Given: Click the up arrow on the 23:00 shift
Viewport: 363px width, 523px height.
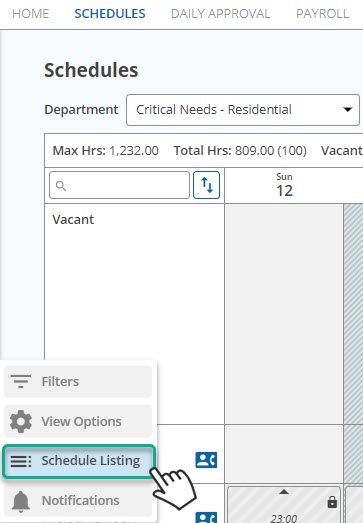Looking at the screenshot, I should 284,492.
